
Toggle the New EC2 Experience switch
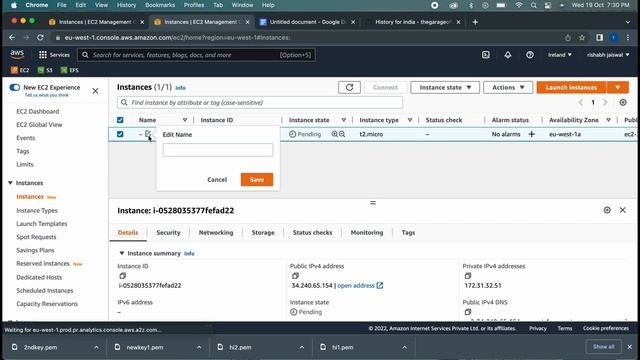14,87
